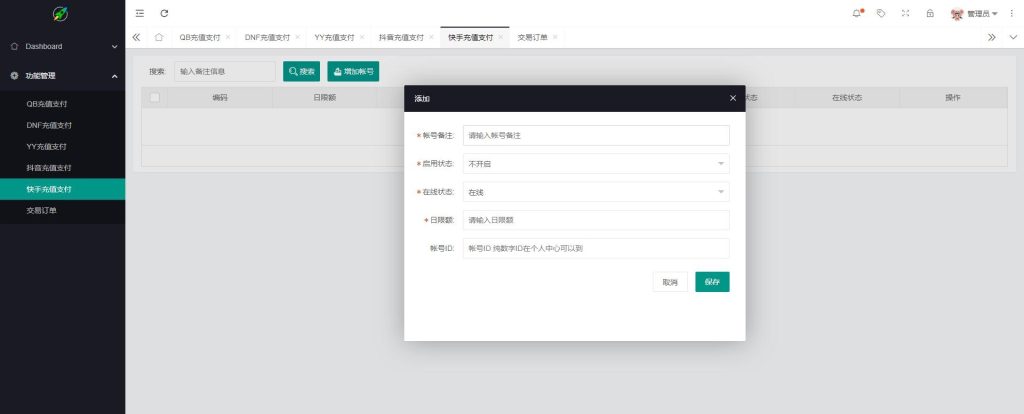Image resolution: width=1024 pixels, height=414 pixels.
Task: Focus the 帐号备注 input field
Action: pyautogui.click(x=596, y=136)
